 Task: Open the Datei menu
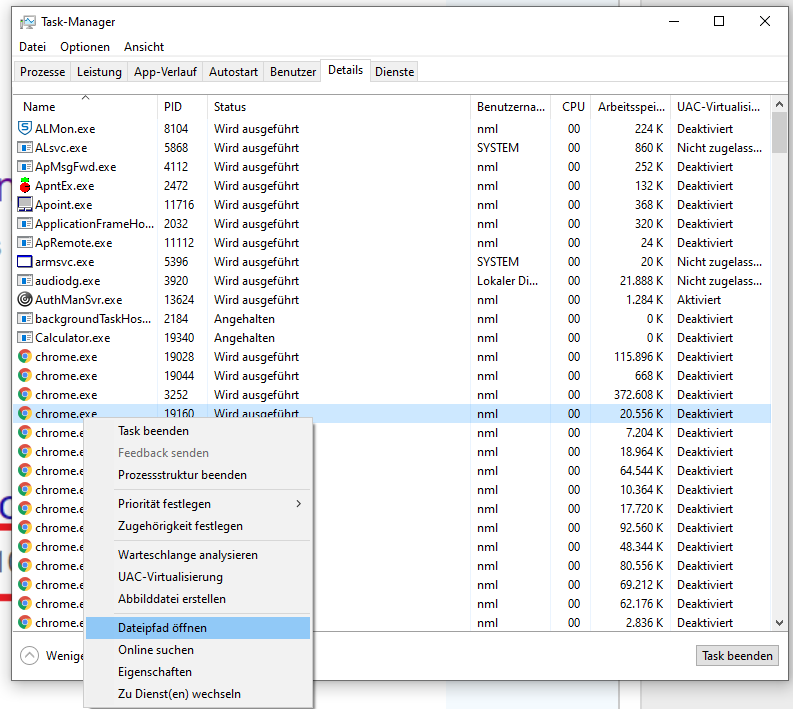point(32,47)
